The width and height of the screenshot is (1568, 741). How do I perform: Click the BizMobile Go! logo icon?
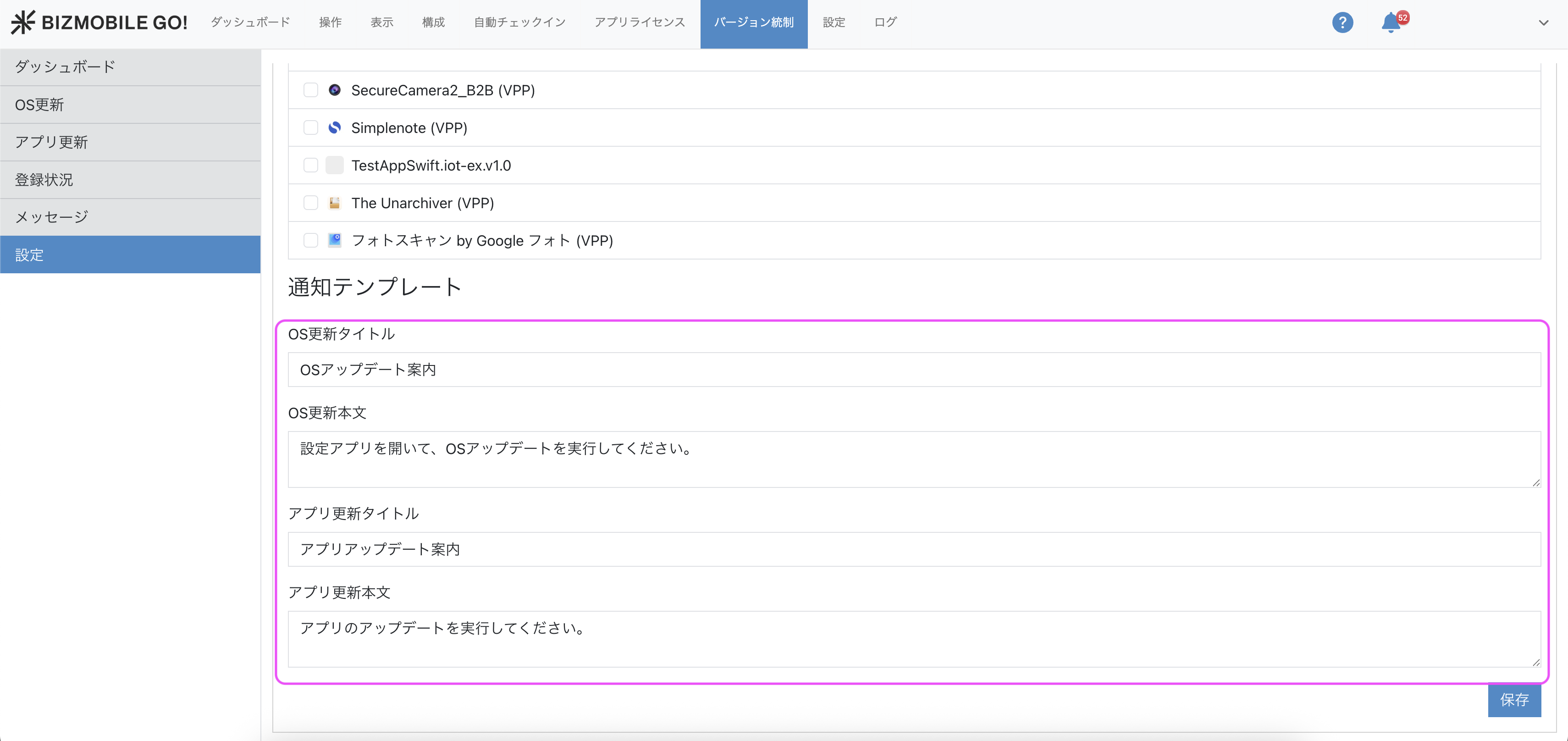pos(23,22)
